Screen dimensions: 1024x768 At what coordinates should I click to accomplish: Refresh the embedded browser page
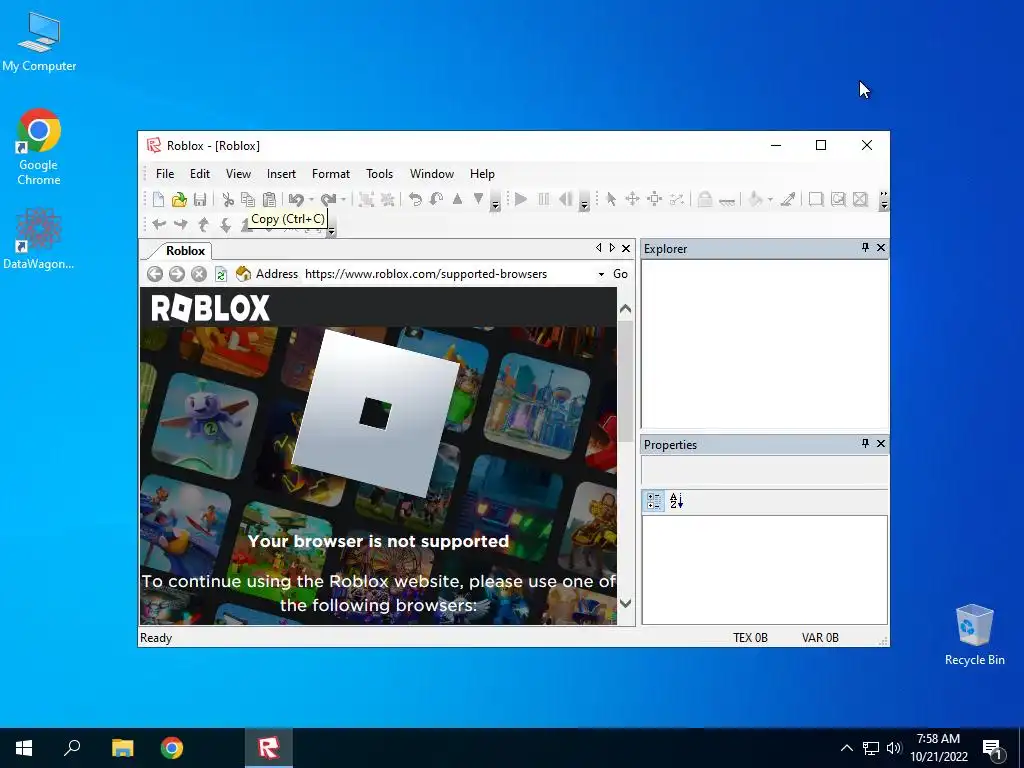[221, 274]
